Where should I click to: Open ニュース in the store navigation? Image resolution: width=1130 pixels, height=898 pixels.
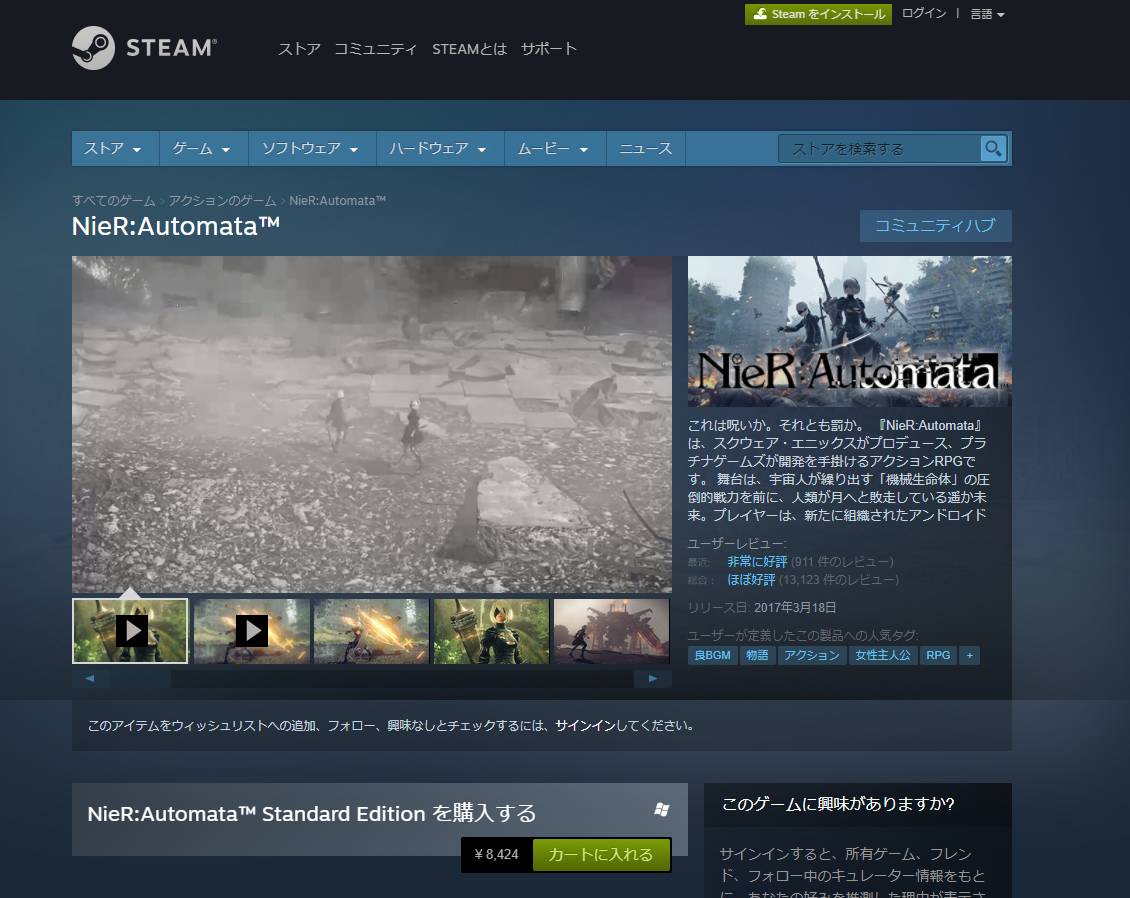pos(646,148)
